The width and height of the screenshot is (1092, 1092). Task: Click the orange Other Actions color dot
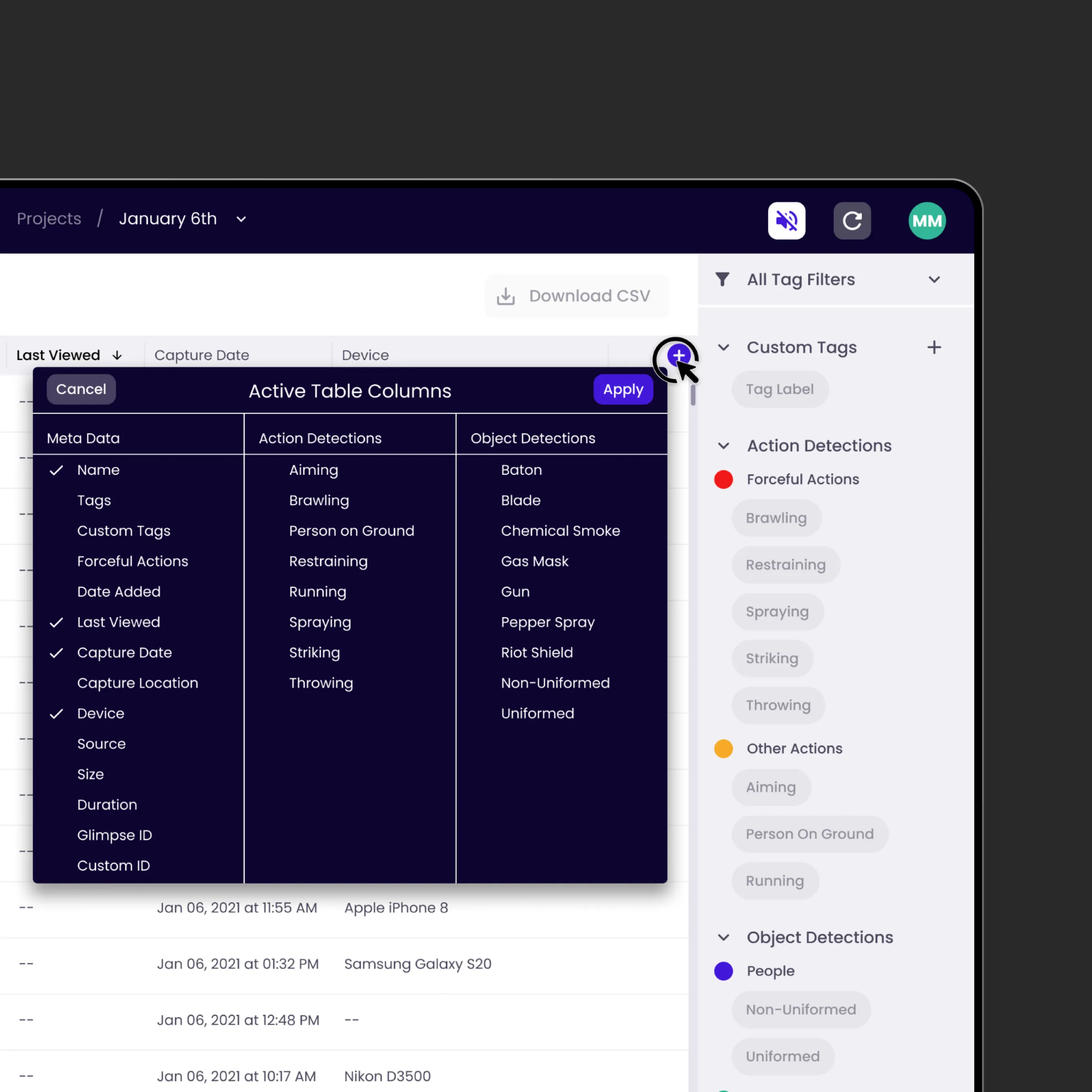pos(724,748)
